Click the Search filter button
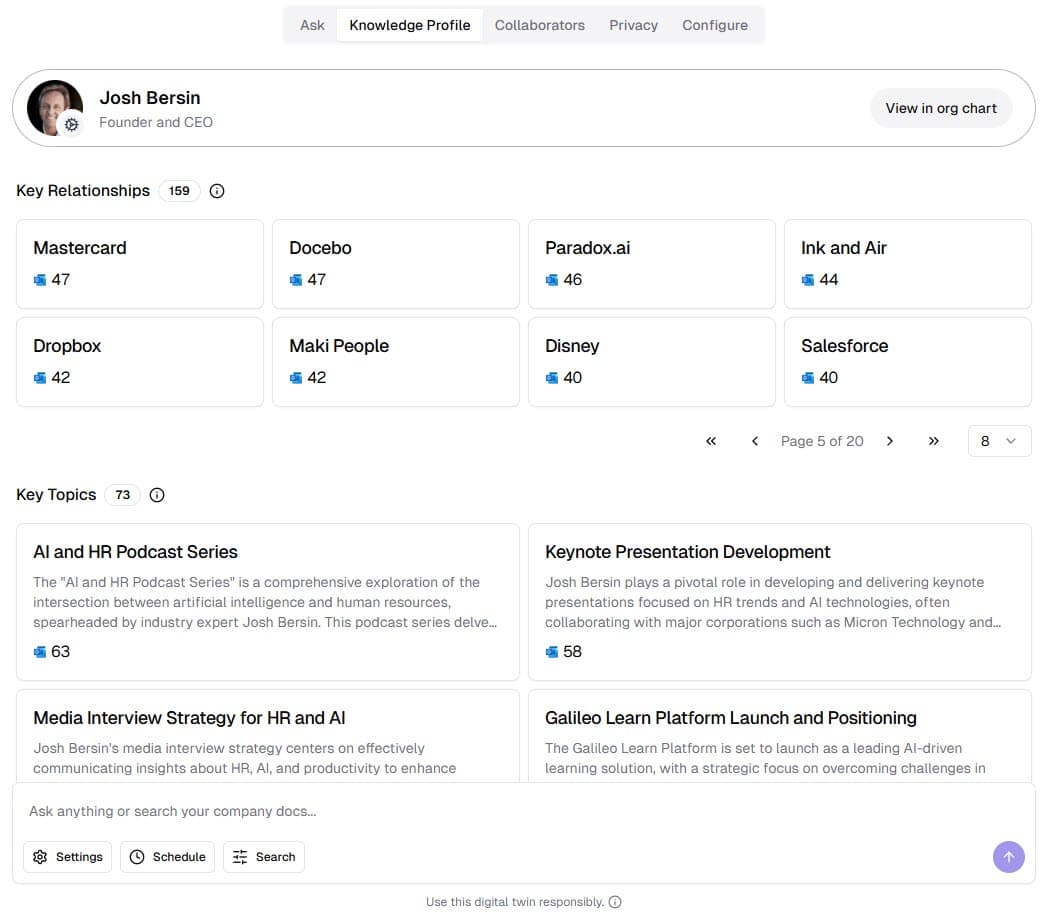This screenshot has width=1063, height=912. pos(264,857)
